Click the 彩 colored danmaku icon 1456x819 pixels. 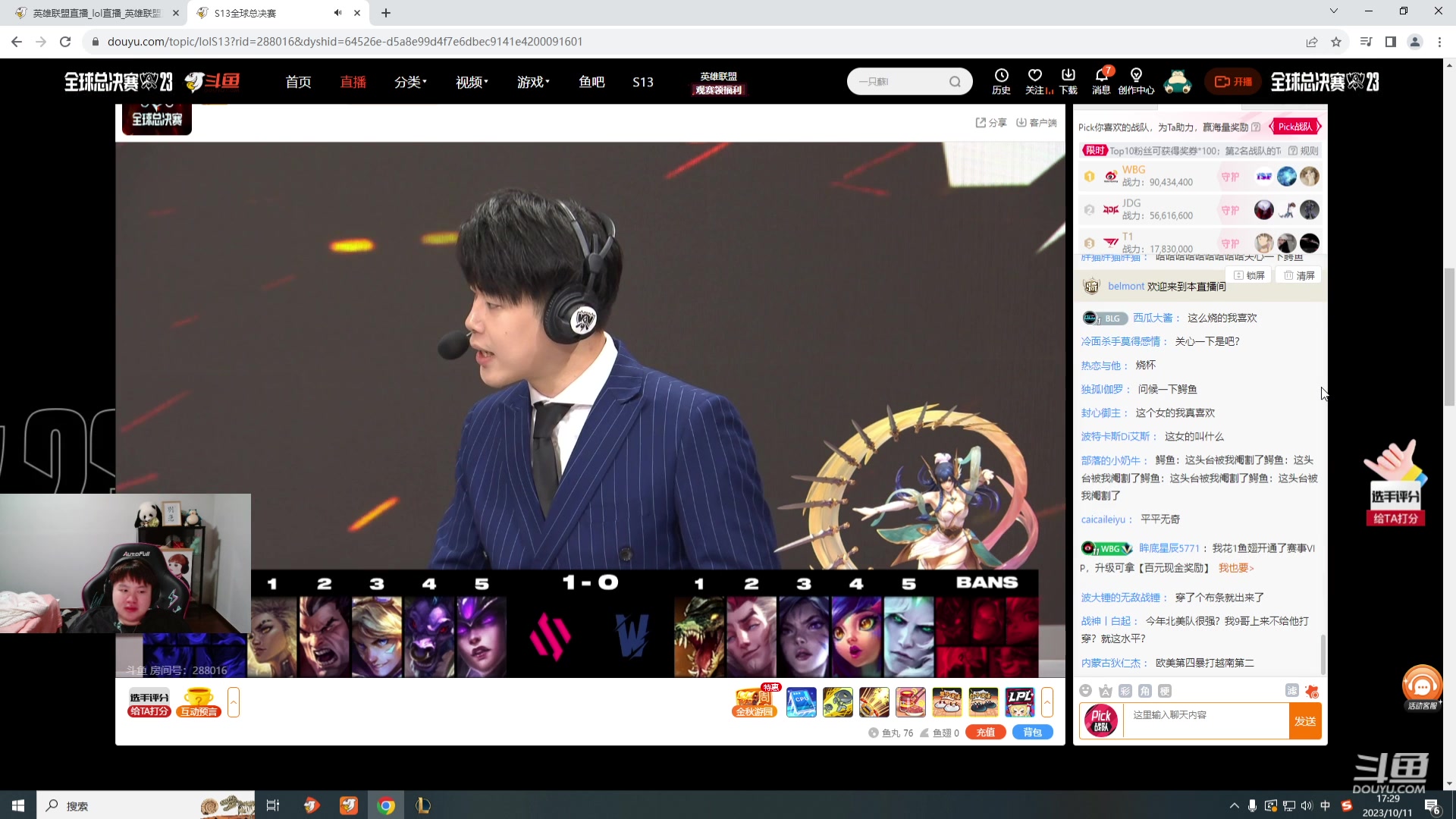[1125, 691]
